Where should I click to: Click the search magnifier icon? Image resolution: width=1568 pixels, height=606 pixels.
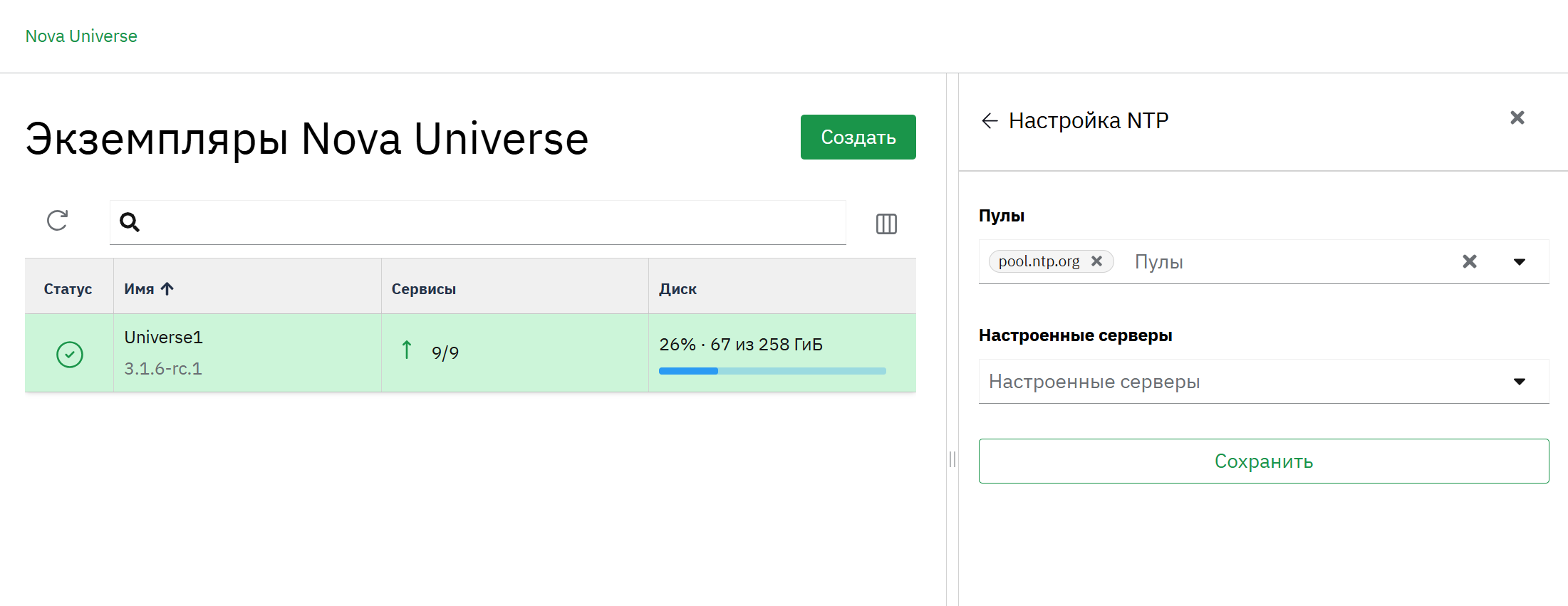(x=130, y=222)
